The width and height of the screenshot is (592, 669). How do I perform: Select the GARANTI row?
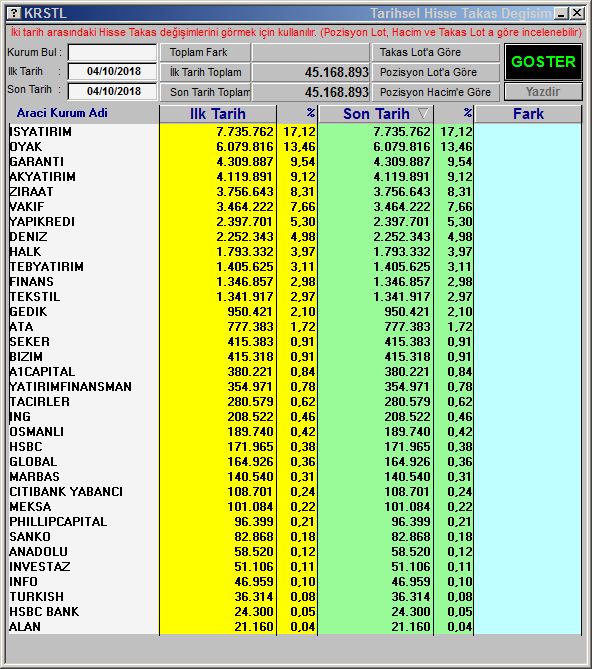pos(295,162)
